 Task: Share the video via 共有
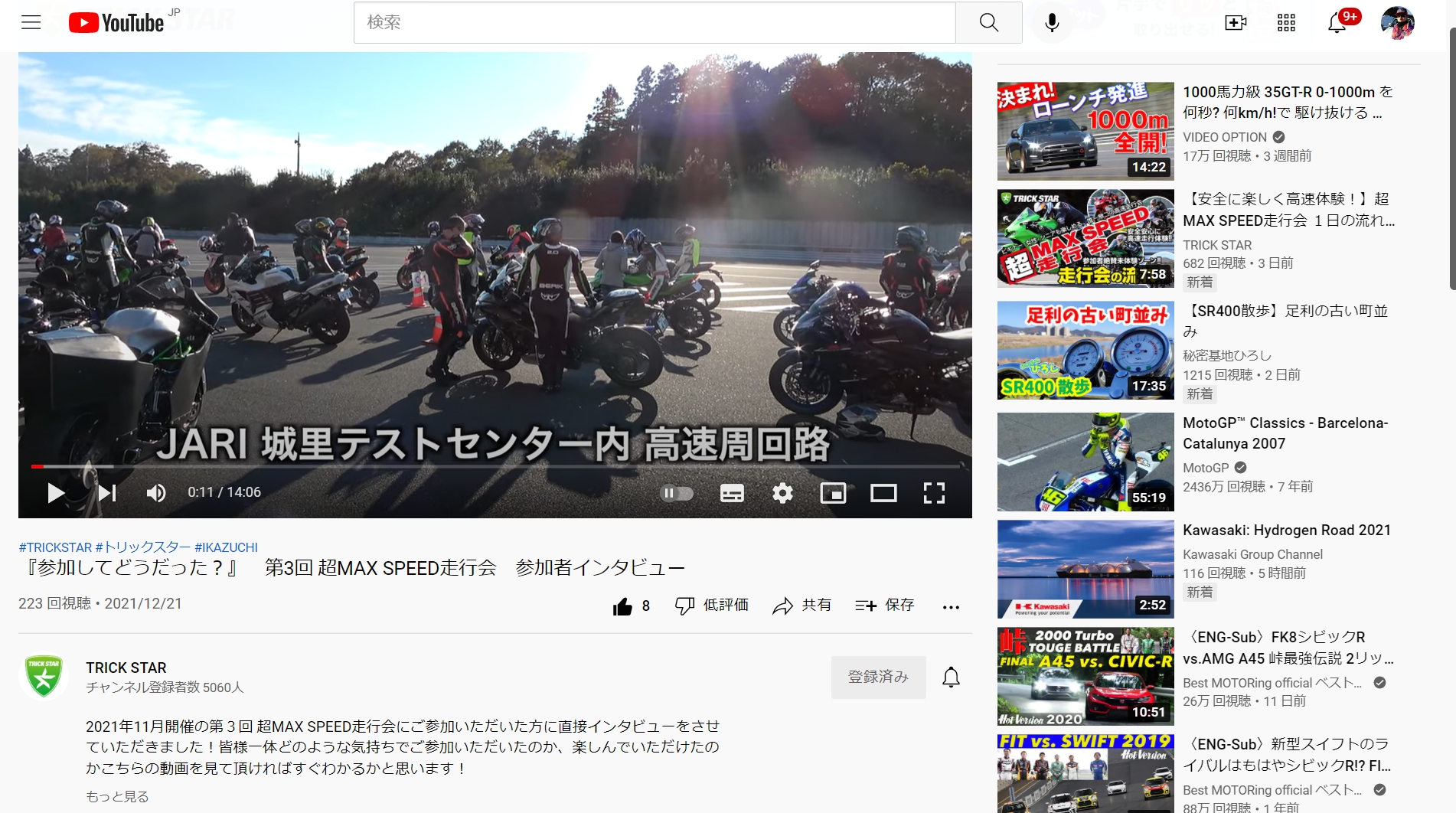[801, 606]
